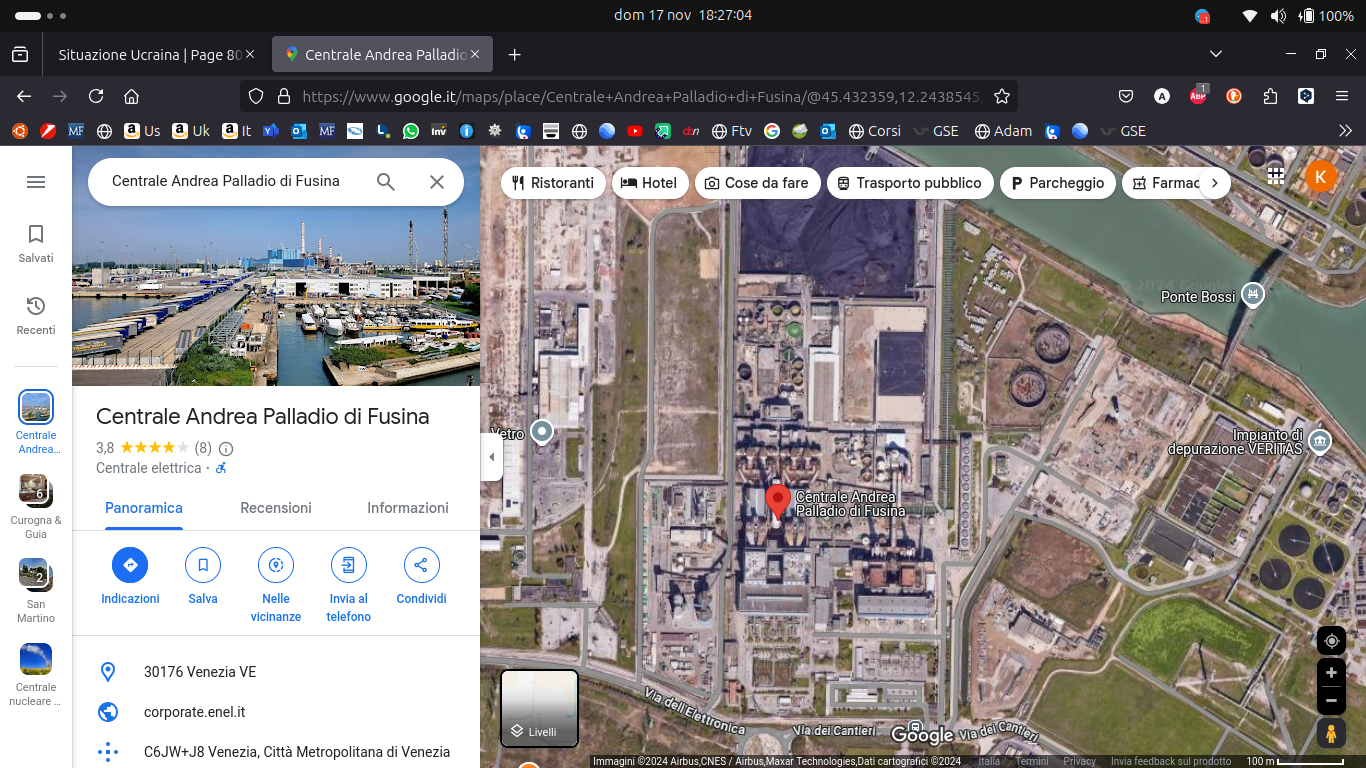Click Privacy link in map footer

(1080, 761)
